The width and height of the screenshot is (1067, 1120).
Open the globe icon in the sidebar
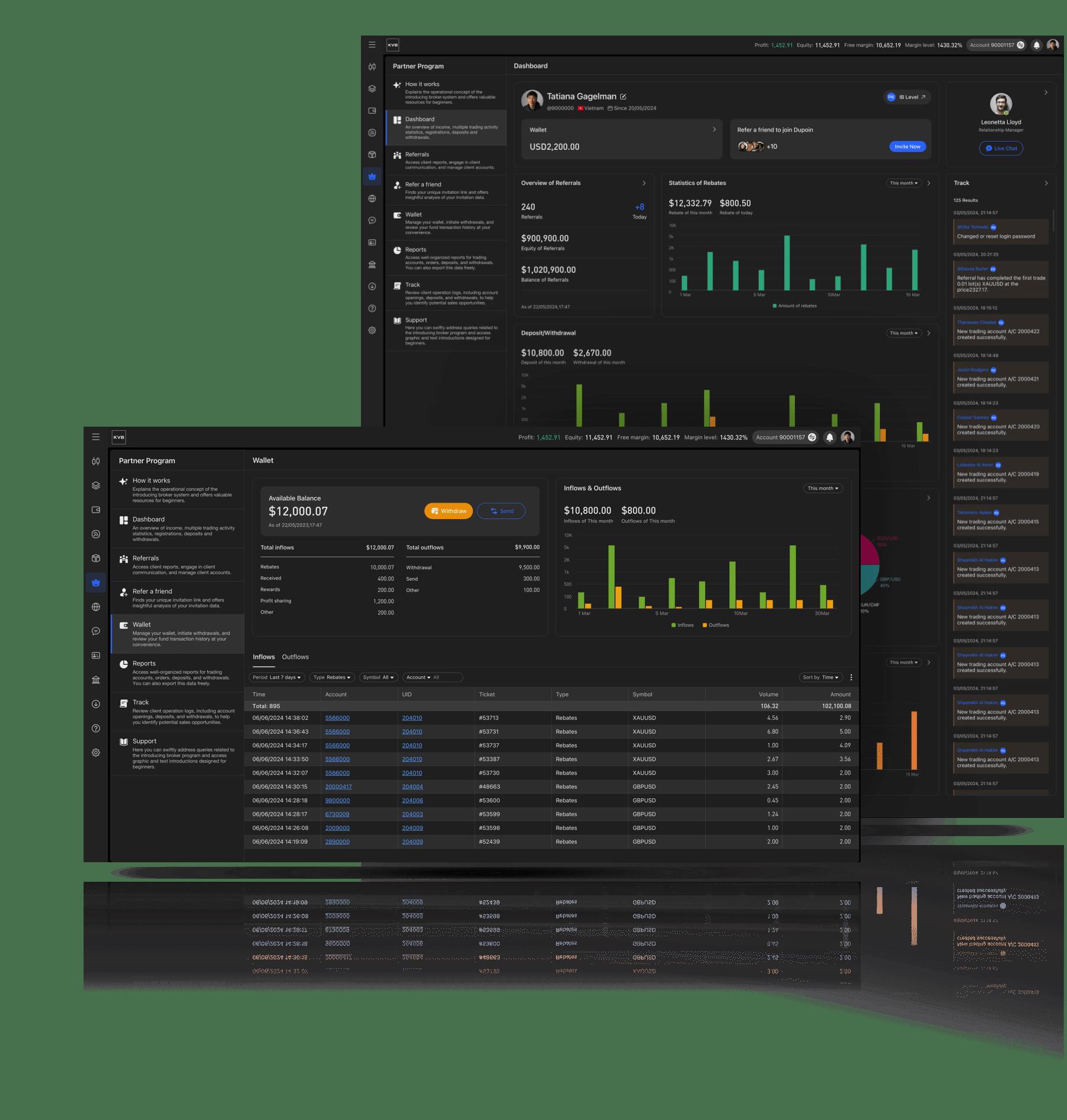(95, 606)
